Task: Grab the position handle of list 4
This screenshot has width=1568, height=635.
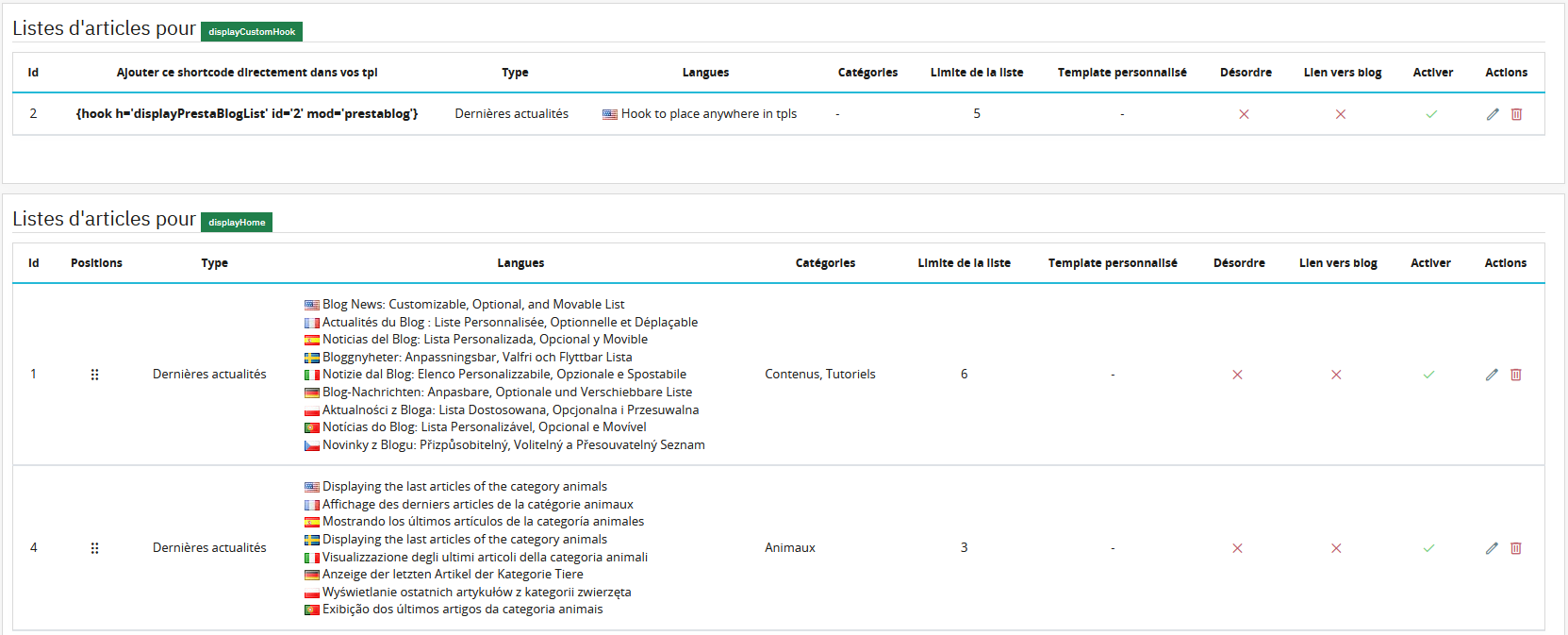Action: pos(94,548)
